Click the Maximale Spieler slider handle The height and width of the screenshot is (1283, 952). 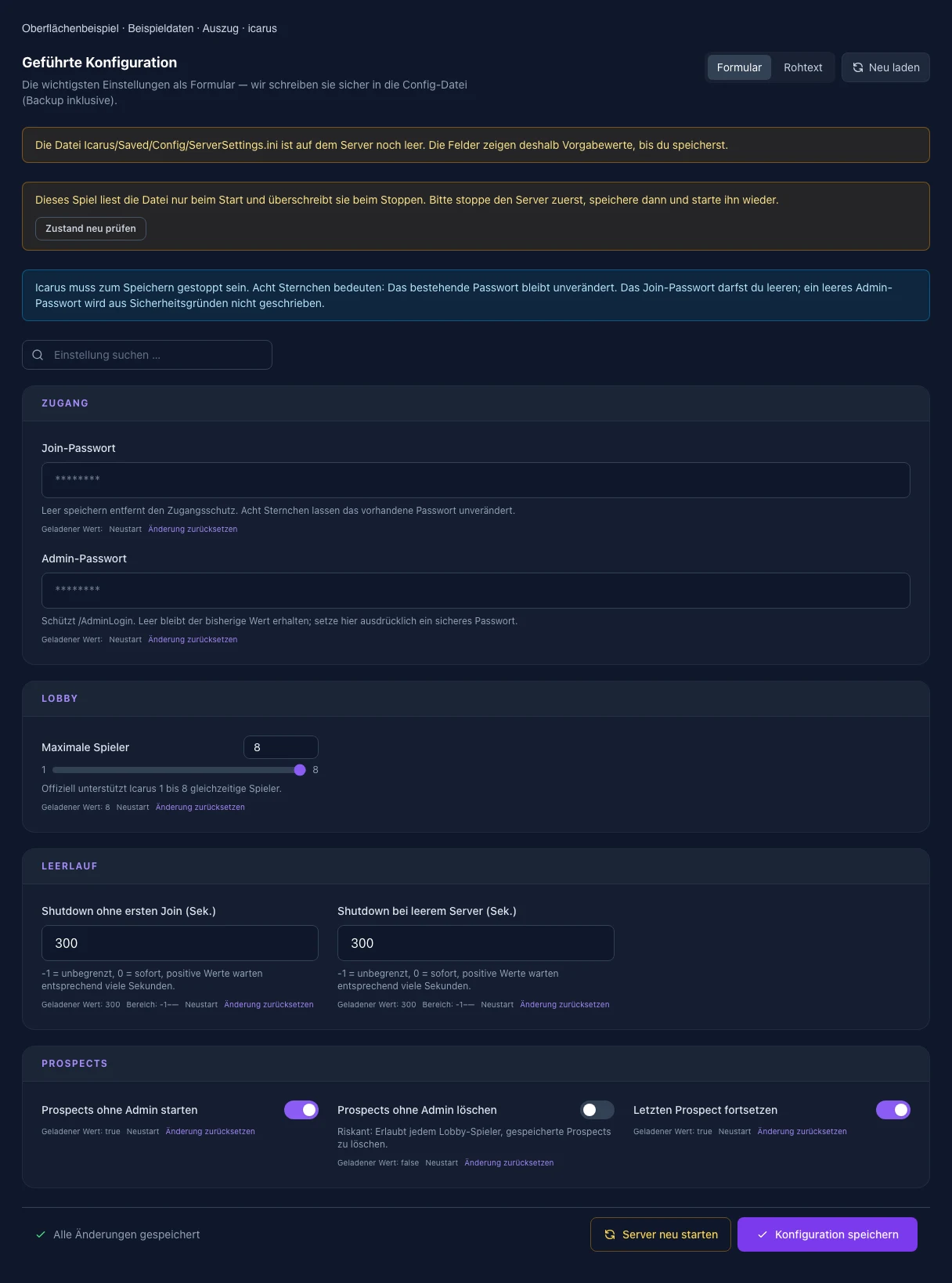coord(300,770)
